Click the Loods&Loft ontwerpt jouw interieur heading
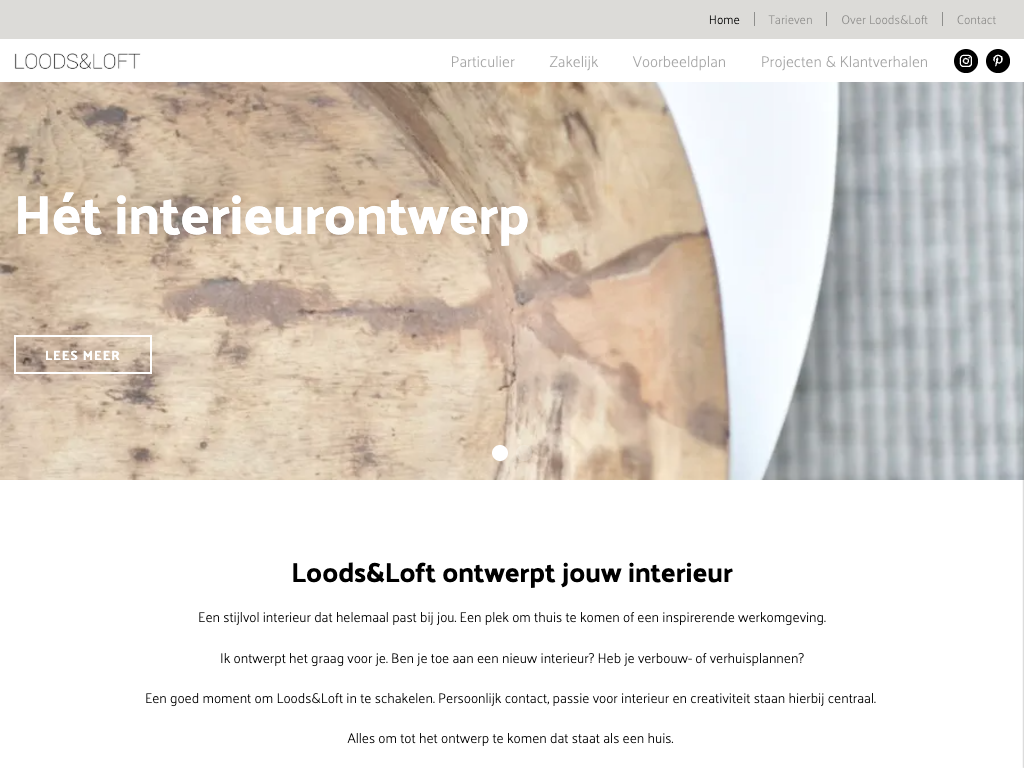Image resolution: width=1024 pixels, height=768 pixels. pyautogui.click(x=512, y=573)
